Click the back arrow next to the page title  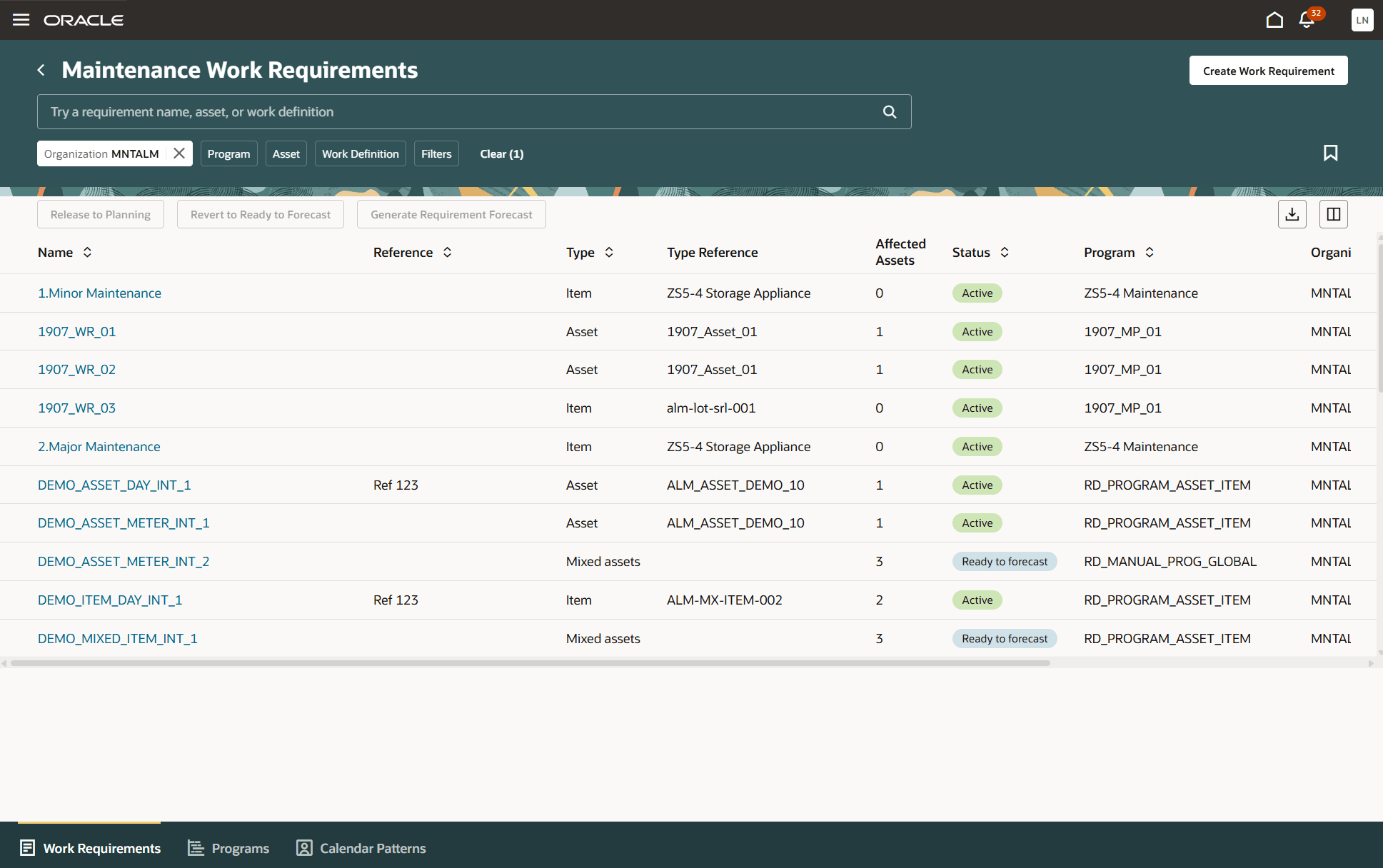click(41, 69)
